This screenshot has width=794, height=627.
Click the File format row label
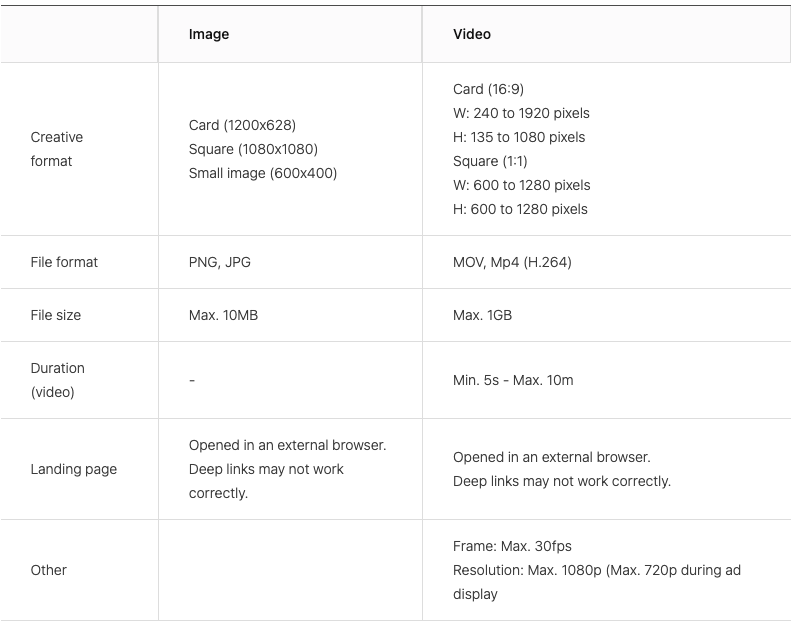[x=64, y=262]
